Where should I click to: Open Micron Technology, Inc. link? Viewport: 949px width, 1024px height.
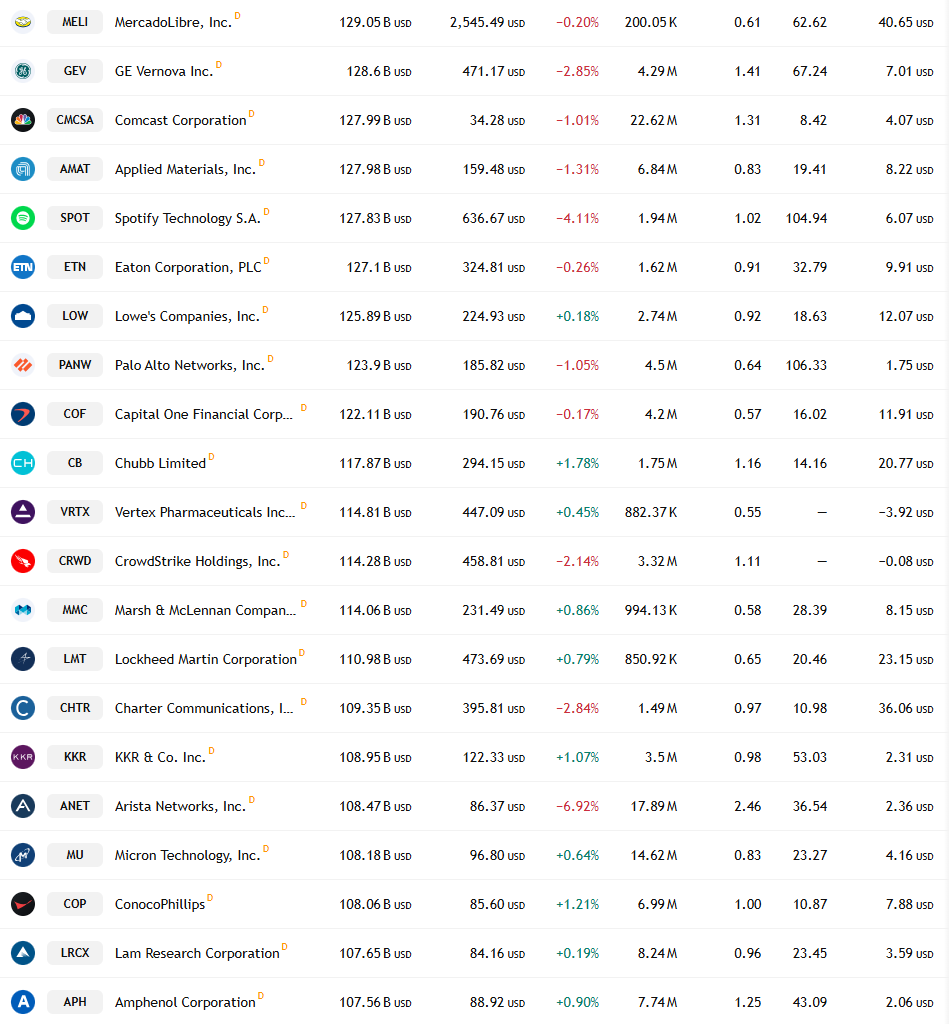click(x=187, y=856)
